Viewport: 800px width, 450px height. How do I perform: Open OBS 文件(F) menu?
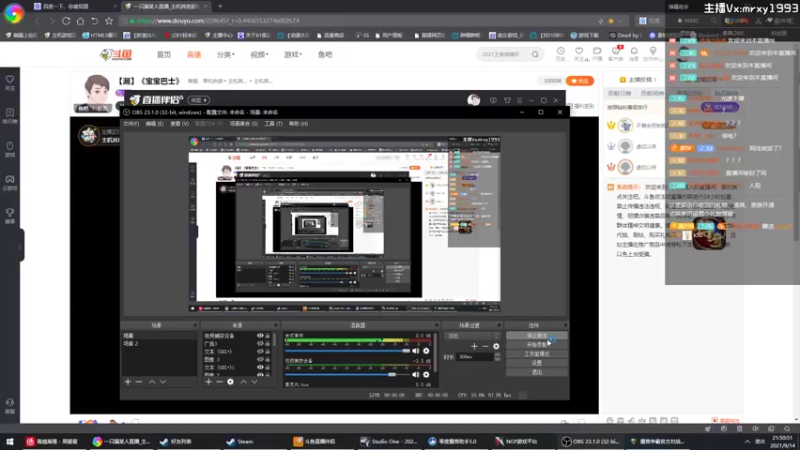pos(131,123)
